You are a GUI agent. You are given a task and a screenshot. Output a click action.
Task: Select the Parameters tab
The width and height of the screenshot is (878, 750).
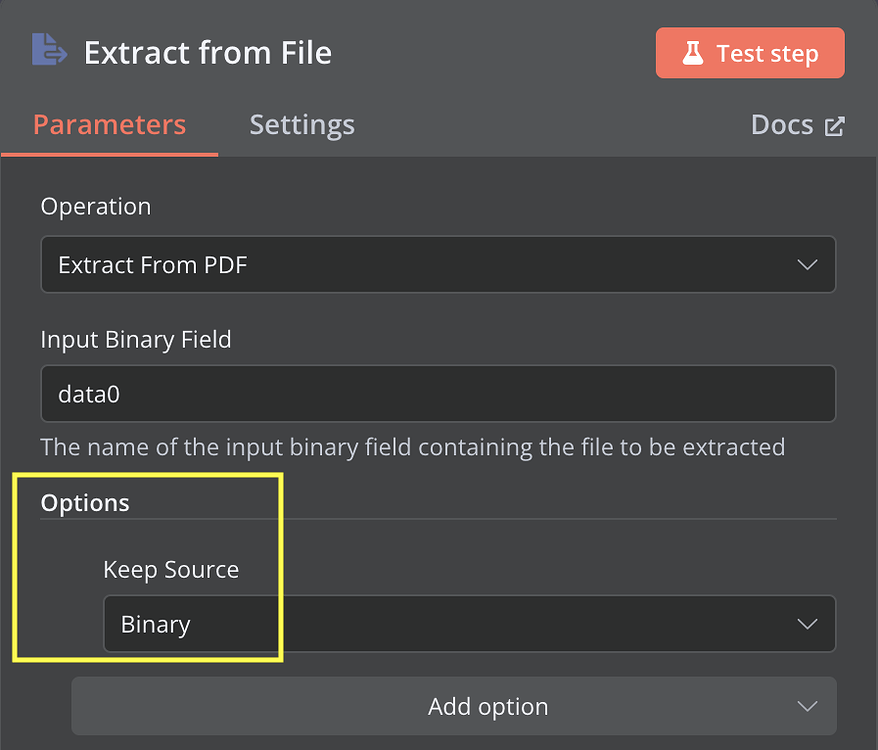109,124
